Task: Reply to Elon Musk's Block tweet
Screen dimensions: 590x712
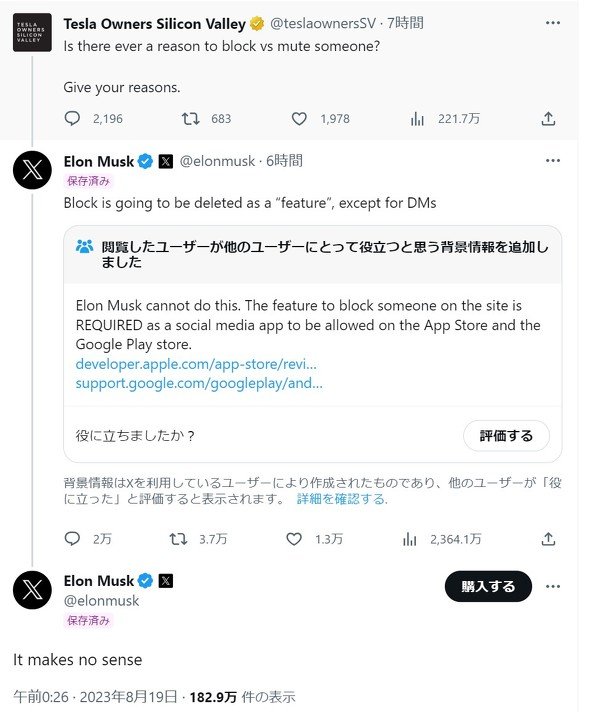Action: (x=72, y=539)
